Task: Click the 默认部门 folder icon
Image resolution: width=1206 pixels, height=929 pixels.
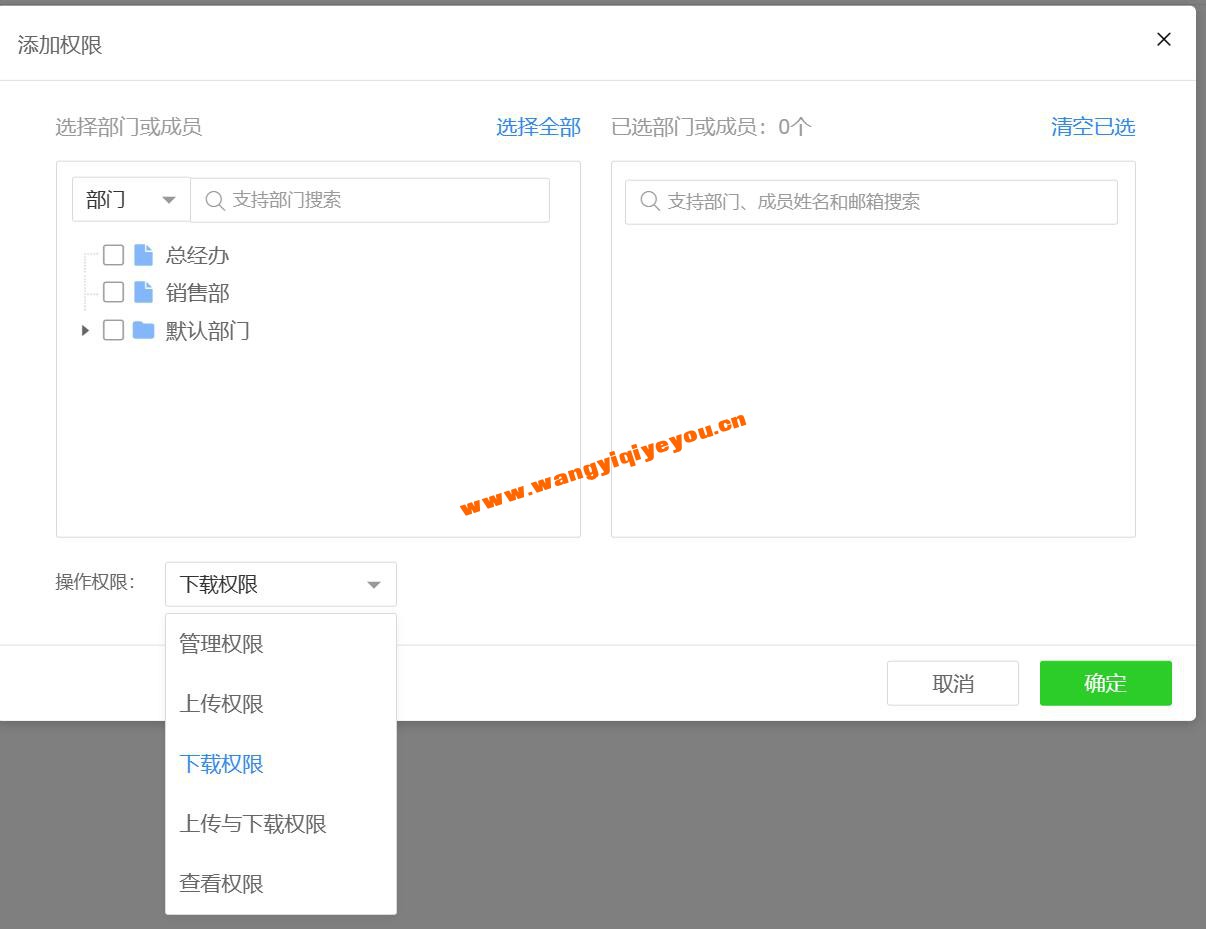Action: click(143, 330)
